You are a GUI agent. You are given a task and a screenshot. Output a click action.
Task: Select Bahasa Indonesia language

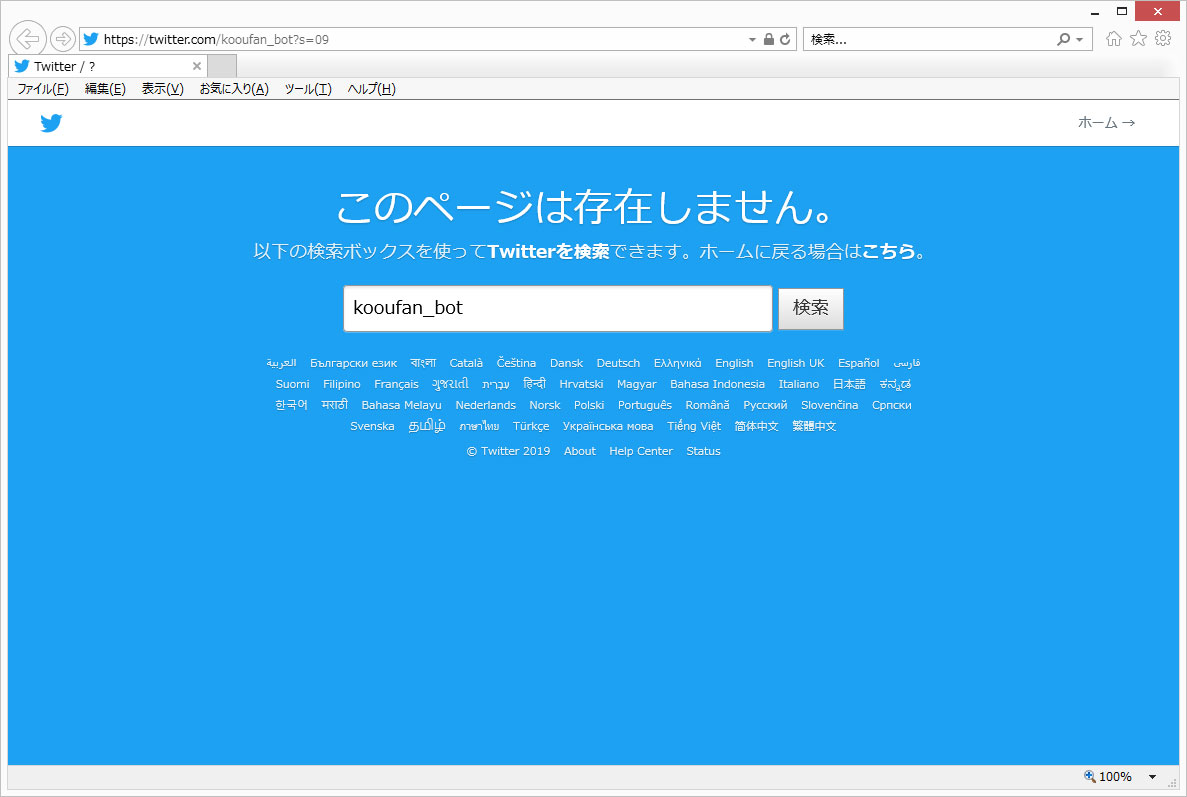click(x=718, y=384)
